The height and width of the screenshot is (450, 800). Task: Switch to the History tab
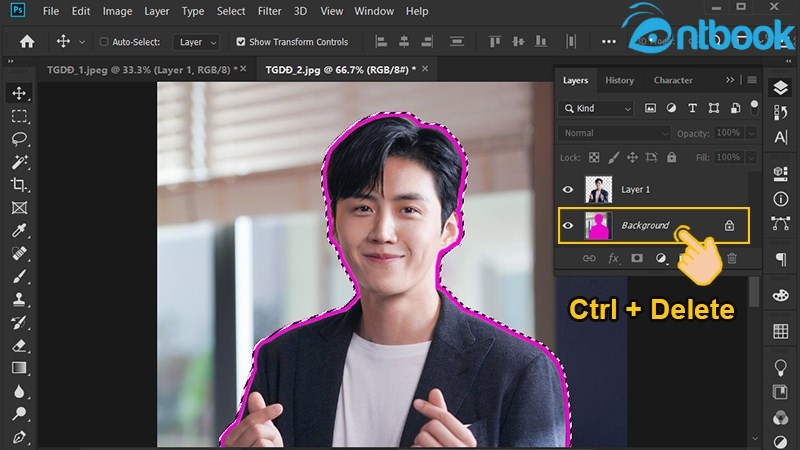pos(619,80)
